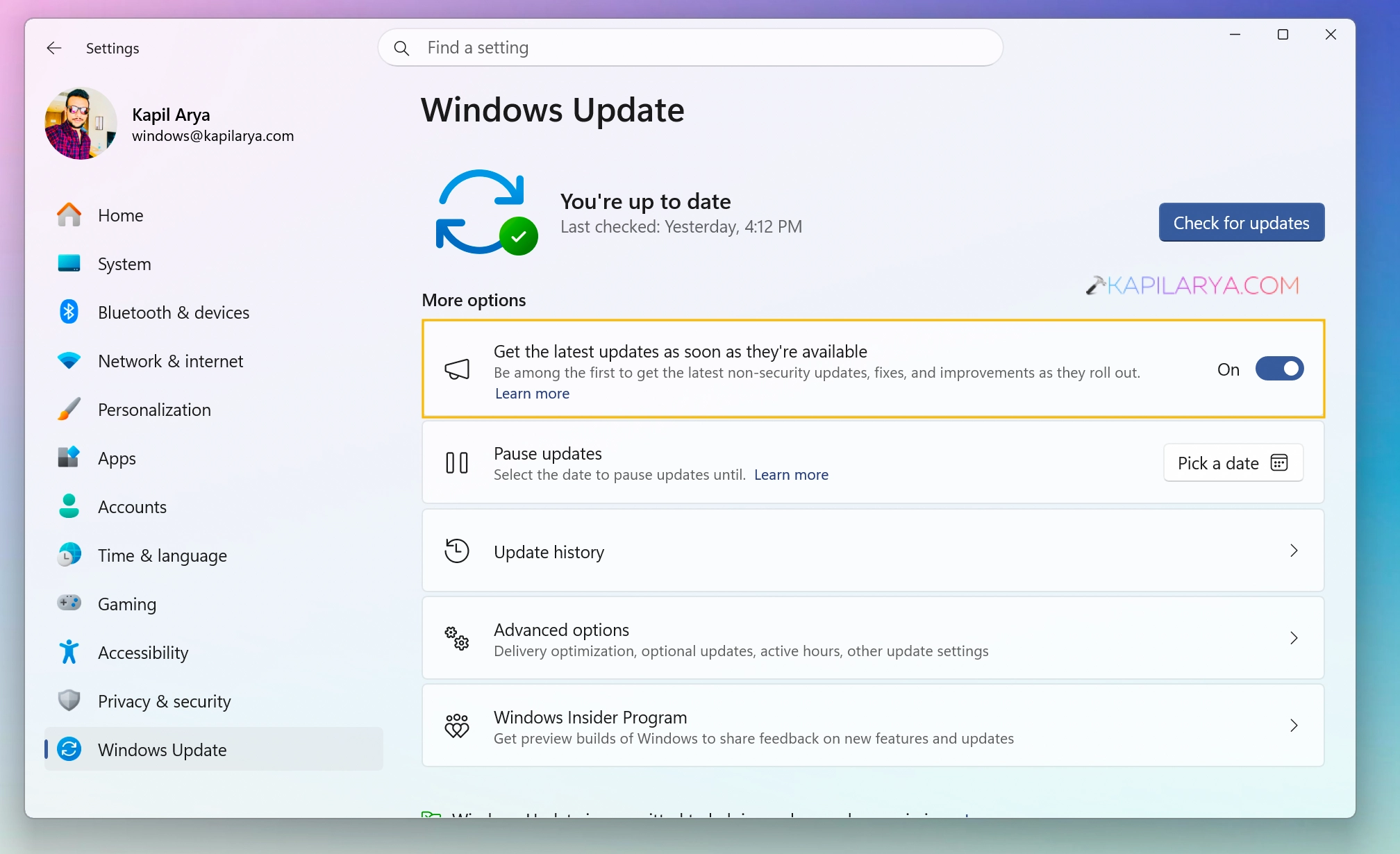Click Check for updates button
Viewport: 1400px width, 854px height.
(x=1242, y=222)
